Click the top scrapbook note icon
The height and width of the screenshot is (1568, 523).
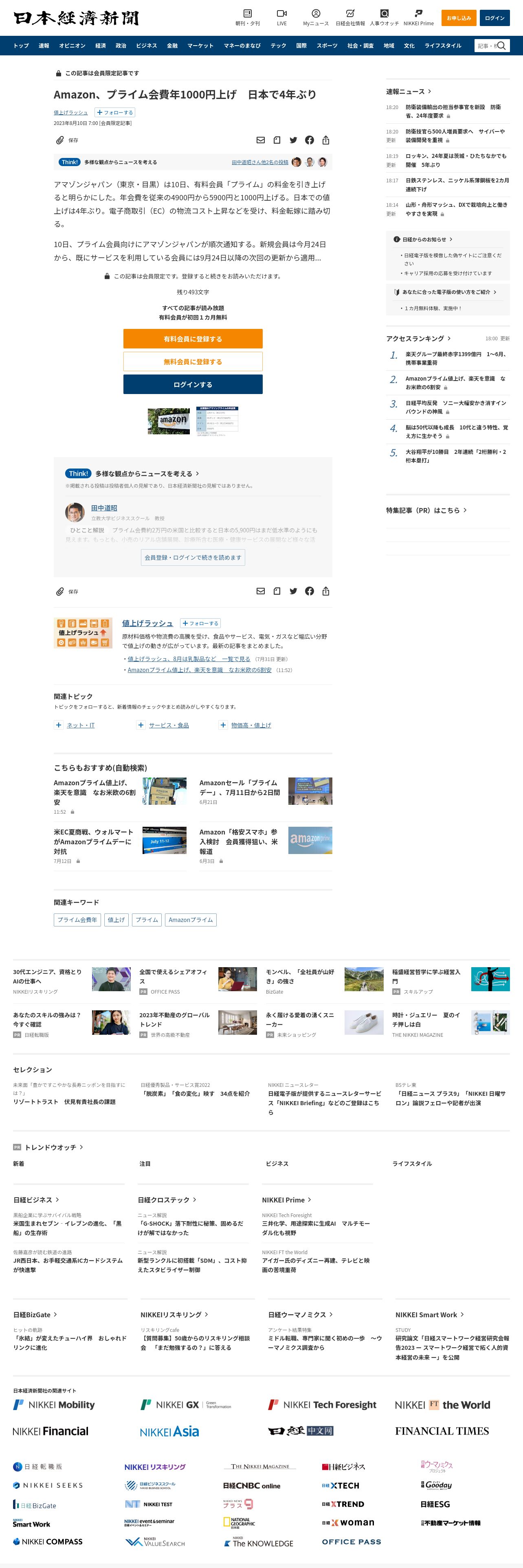click(277, 140)
